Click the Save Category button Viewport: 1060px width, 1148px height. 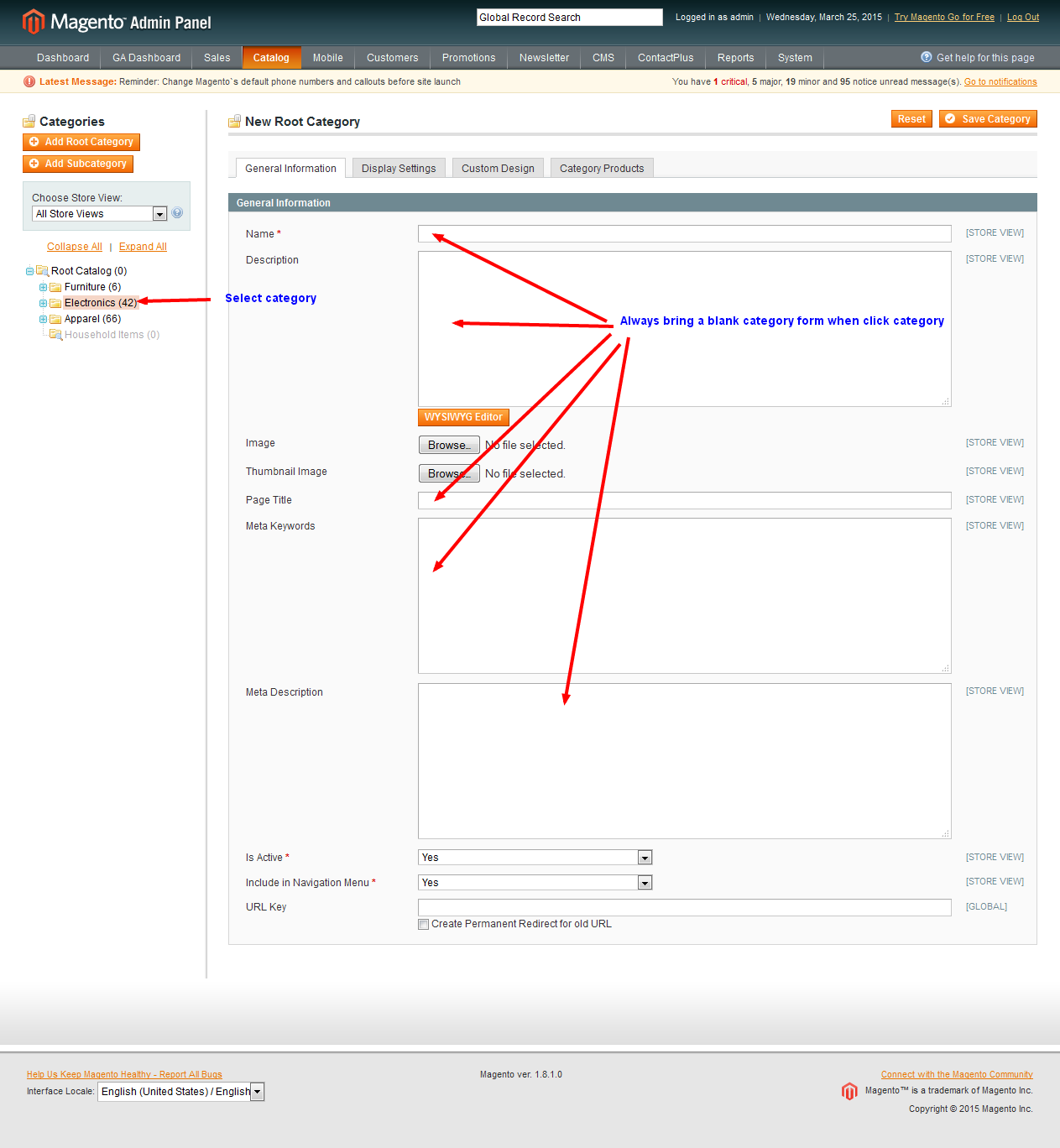point(988,119)
